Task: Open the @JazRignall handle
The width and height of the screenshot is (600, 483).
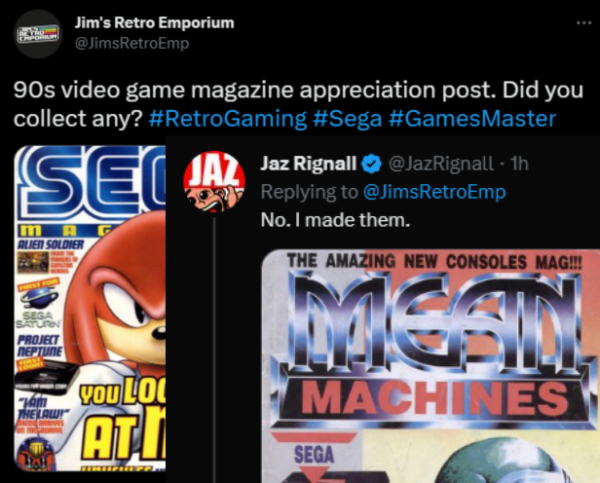Action: point(441,164)
